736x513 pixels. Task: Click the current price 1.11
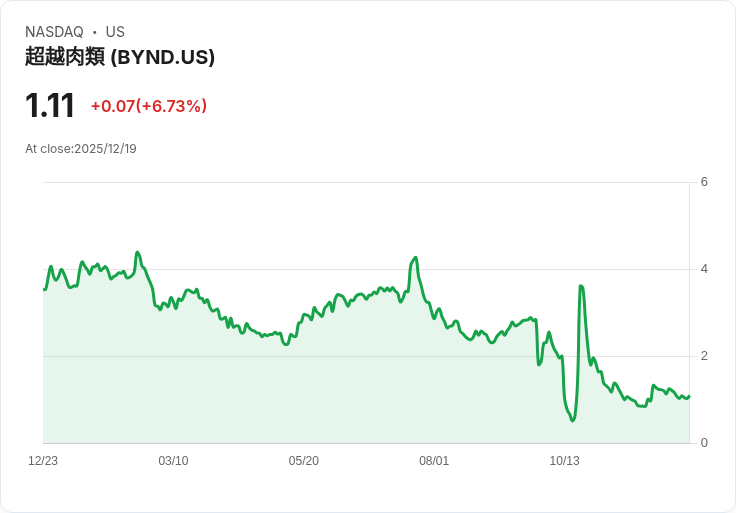coord(50,106)
